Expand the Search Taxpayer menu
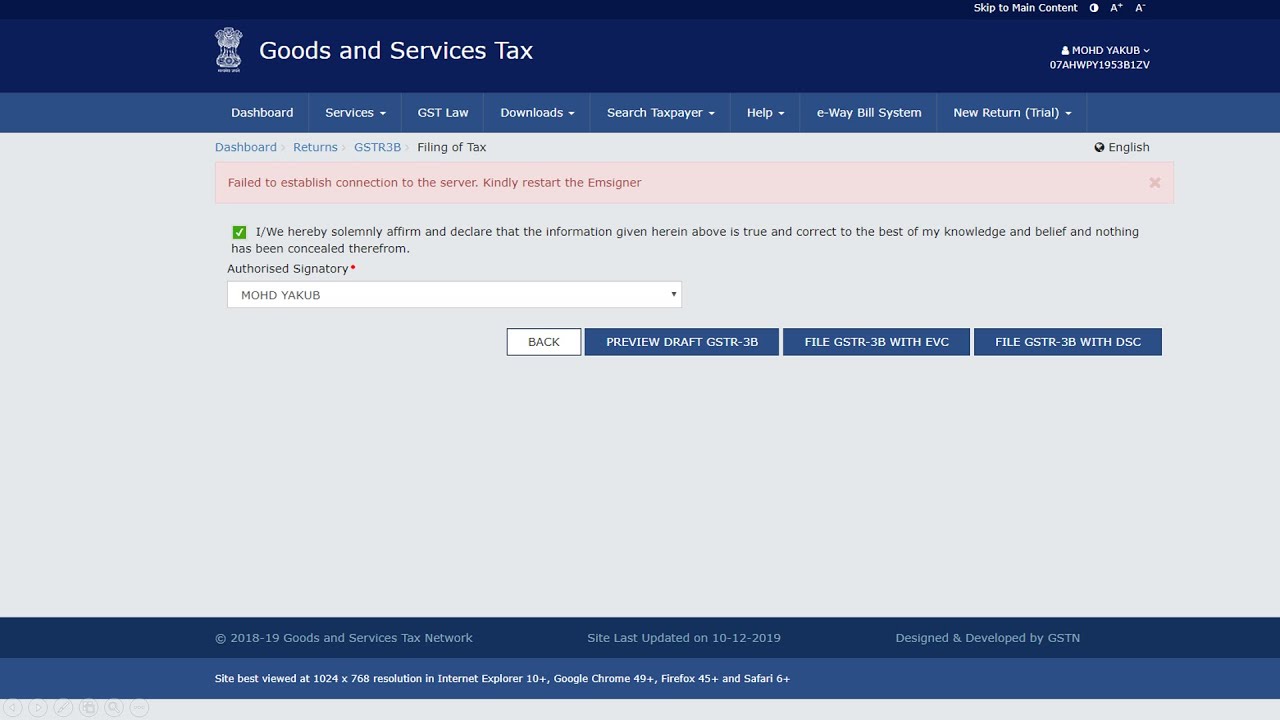Screen dimensions: 1280x720 [660, 113]
